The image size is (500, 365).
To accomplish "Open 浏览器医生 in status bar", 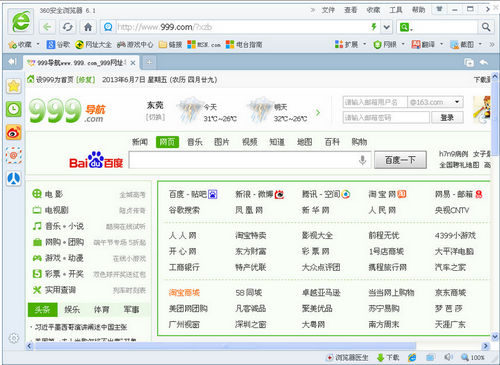I will pos(347,358).
